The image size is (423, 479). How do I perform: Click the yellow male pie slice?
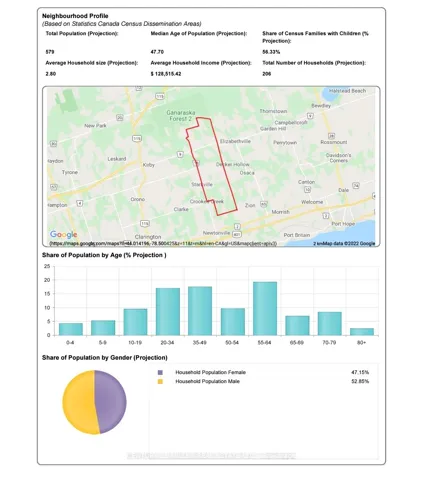tap(79, 402)
